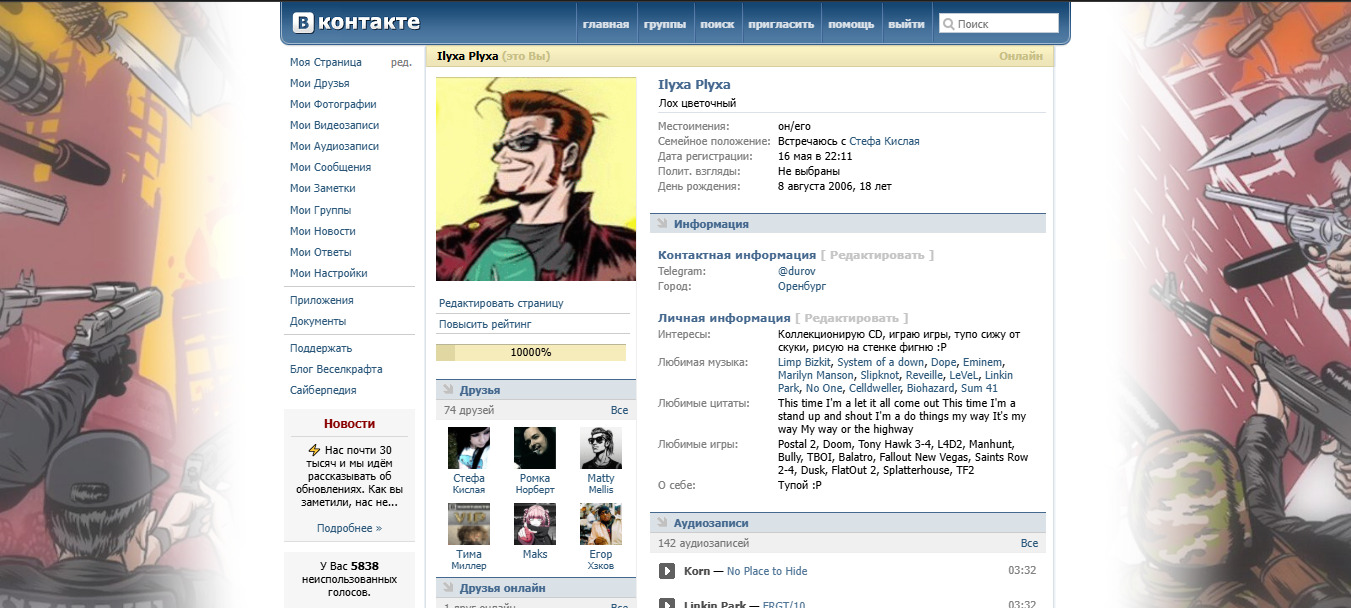Open the main profile picture
Screen dimensions: 1351x608
click(x=536, y=180)
